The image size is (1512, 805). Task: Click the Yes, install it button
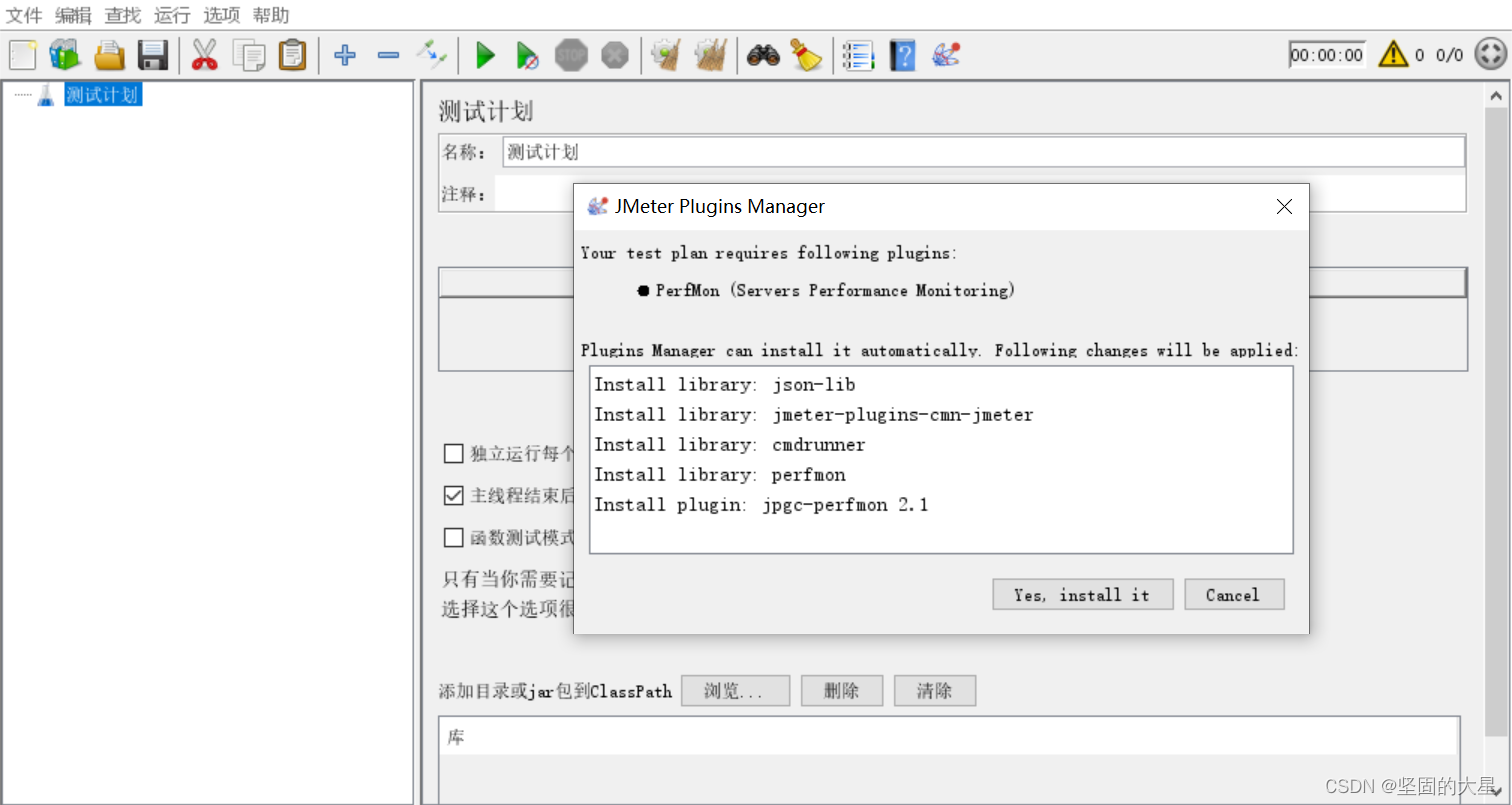point(1082,595)
